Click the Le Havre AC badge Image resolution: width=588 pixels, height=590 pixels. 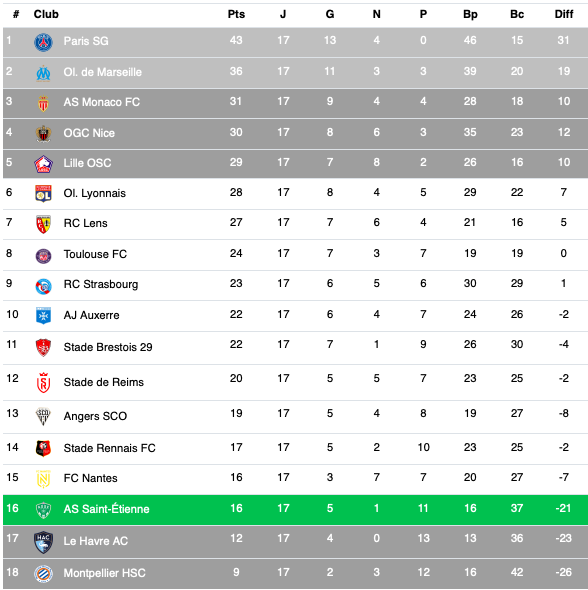click(x=43, y=542)
